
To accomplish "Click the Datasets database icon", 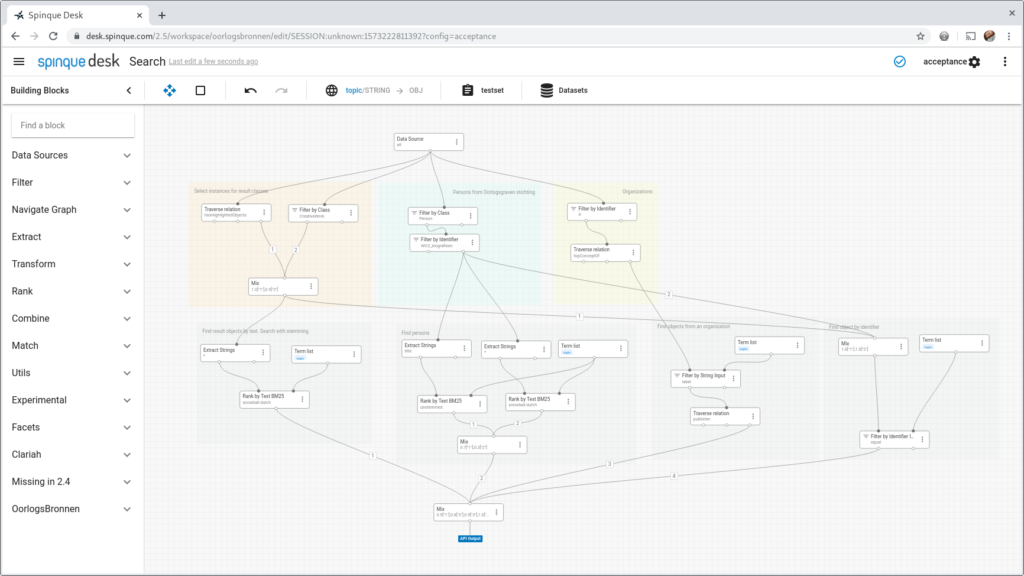I will [x=547, y=90].
